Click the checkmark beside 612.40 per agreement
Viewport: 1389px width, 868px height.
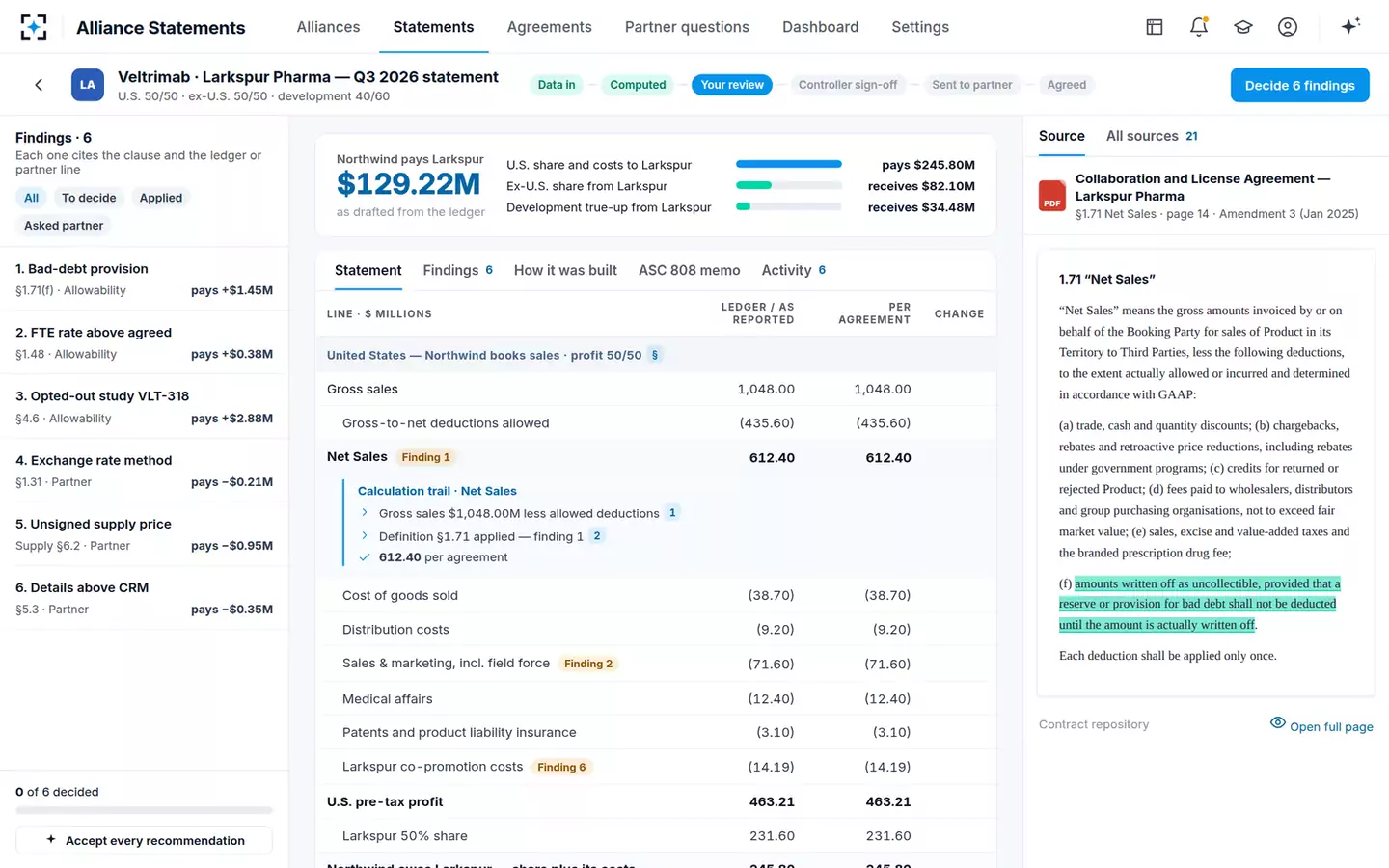pos(365,557)
